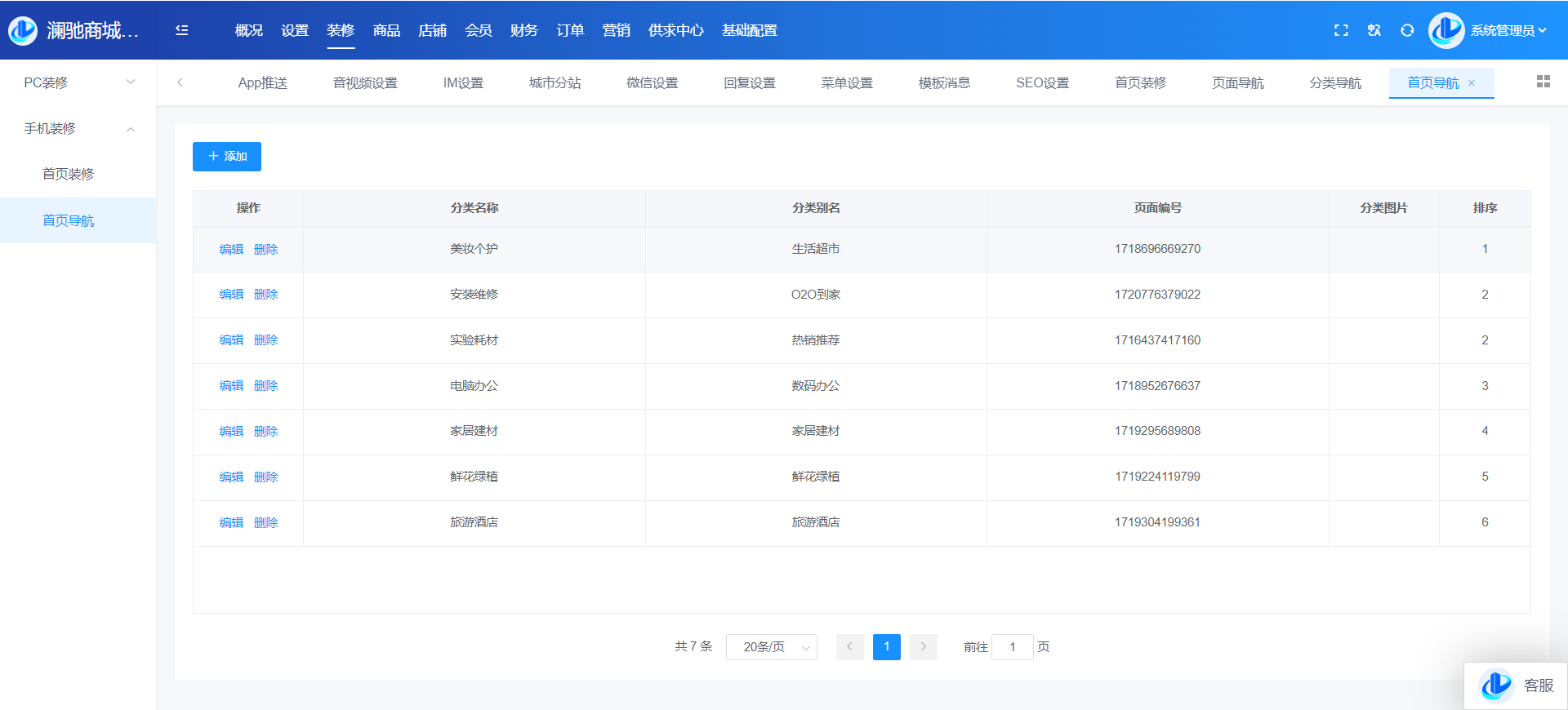Open the 商品 top menu
The image size is (1568, 710).
point(386,30)
